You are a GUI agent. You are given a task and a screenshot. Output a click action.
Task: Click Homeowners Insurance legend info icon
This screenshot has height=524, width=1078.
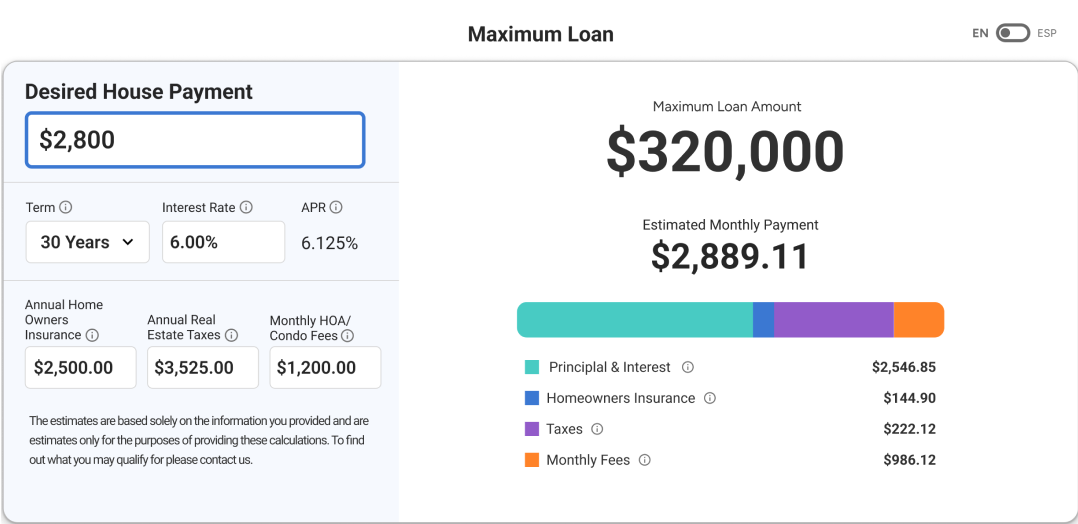[710, 398]
